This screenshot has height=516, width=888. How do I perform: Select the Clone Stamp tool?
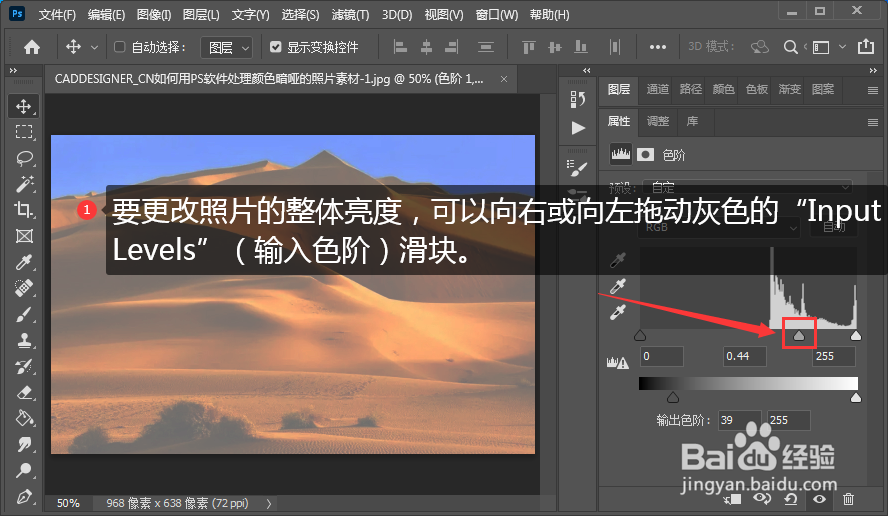coord(24,340)
